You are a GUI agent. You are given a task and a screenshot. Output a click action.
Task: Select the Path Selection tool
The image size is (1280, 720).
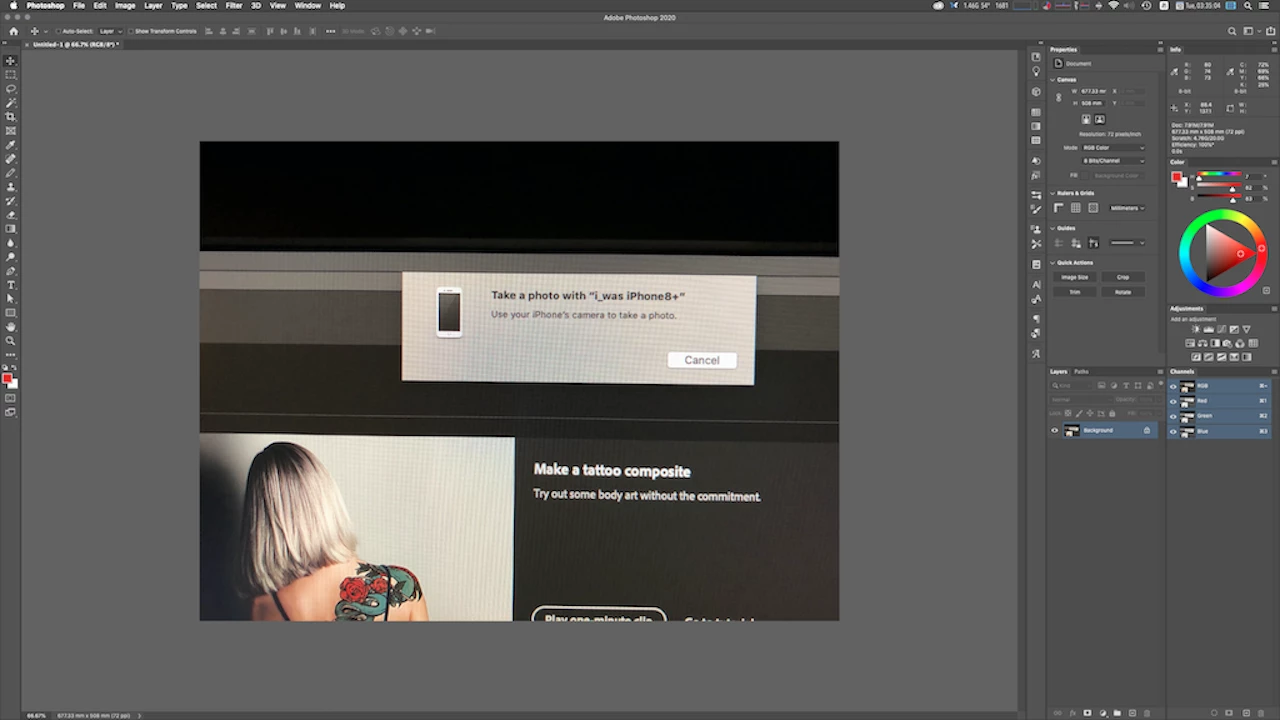point(11,299)
